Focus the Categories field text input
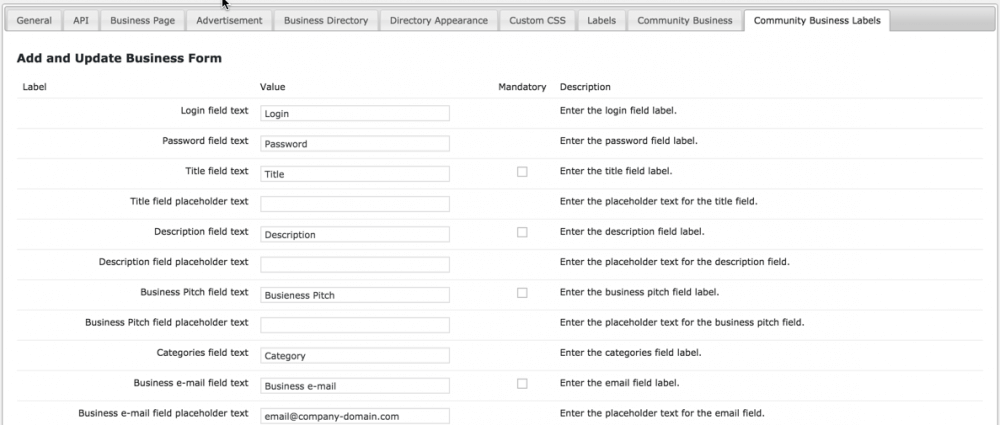Screen dimensions: 1000x425 [355, 355]
